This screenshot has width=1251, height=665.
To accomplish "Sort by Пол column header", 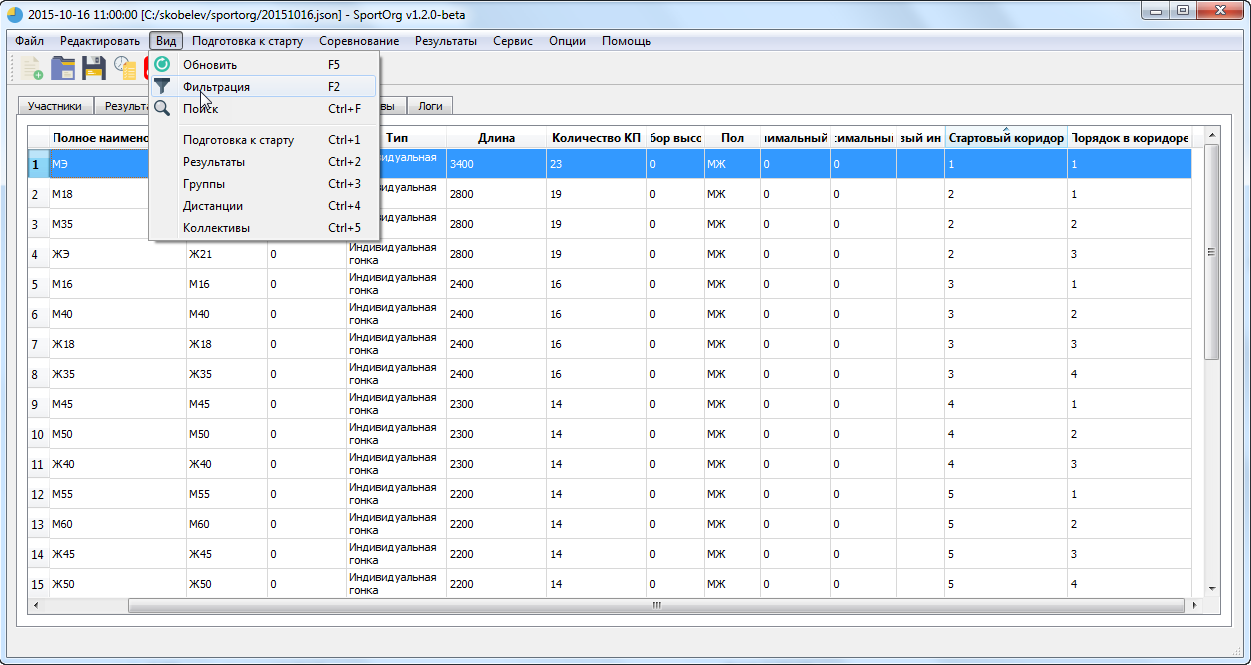I will 732,138.
